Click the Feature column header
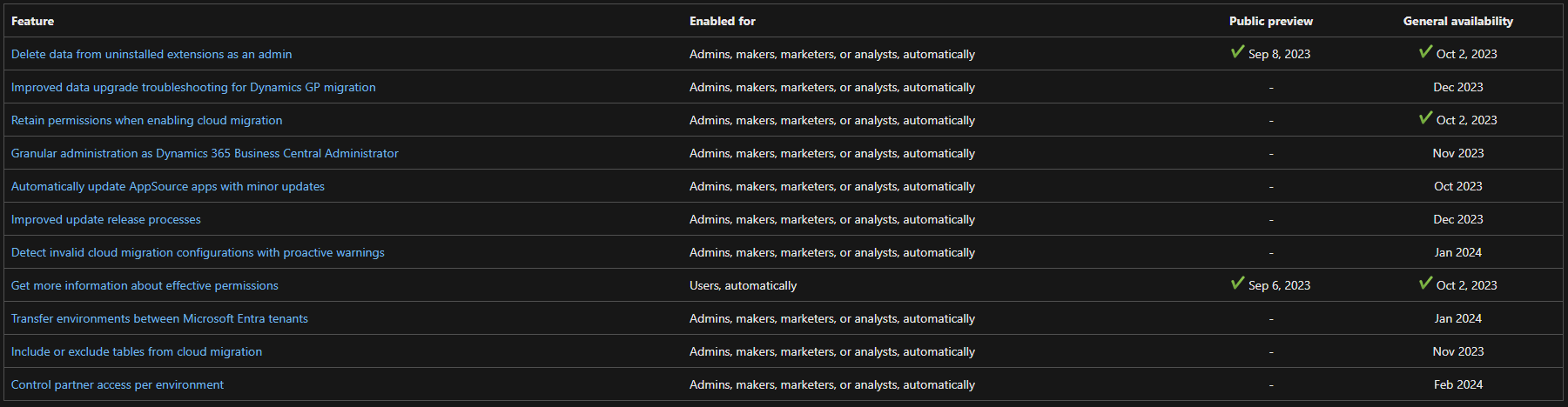The image size is (1568, 407). coord(33,21)
